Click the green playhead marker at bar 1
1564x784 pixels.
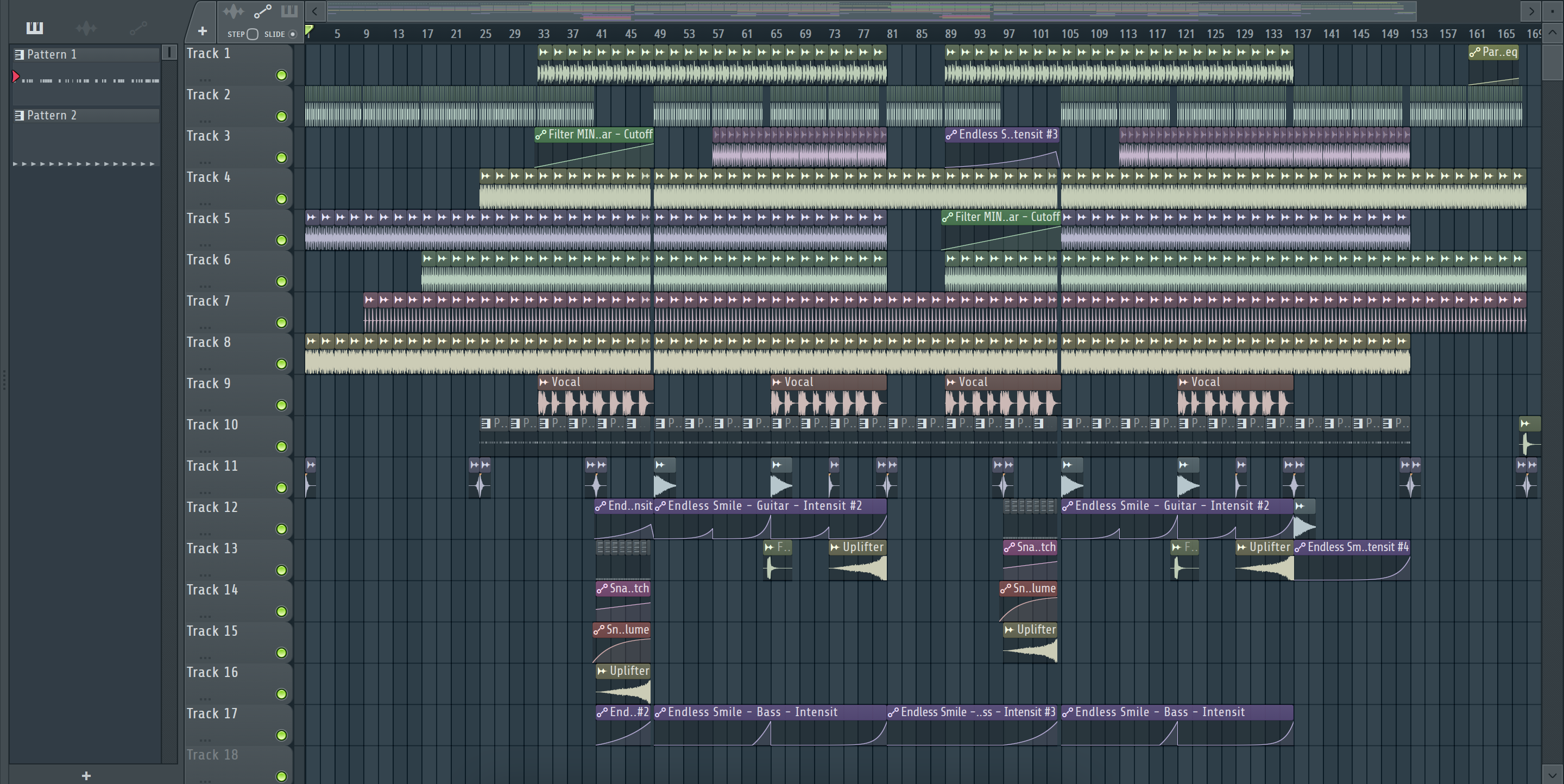point(309,30)
